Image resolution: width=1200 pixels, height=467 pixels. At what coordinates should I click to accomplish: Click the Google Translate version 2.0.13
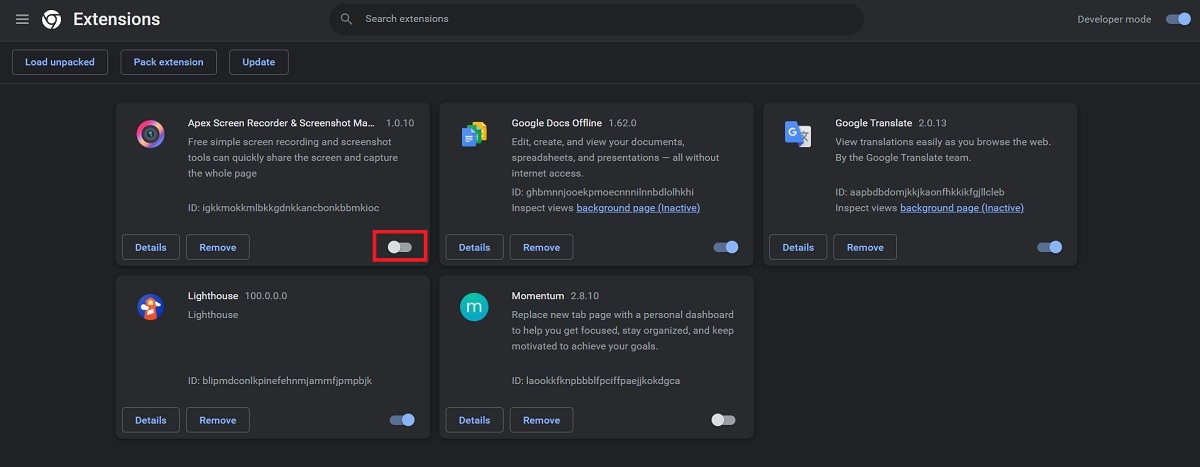tap(932, 123)
